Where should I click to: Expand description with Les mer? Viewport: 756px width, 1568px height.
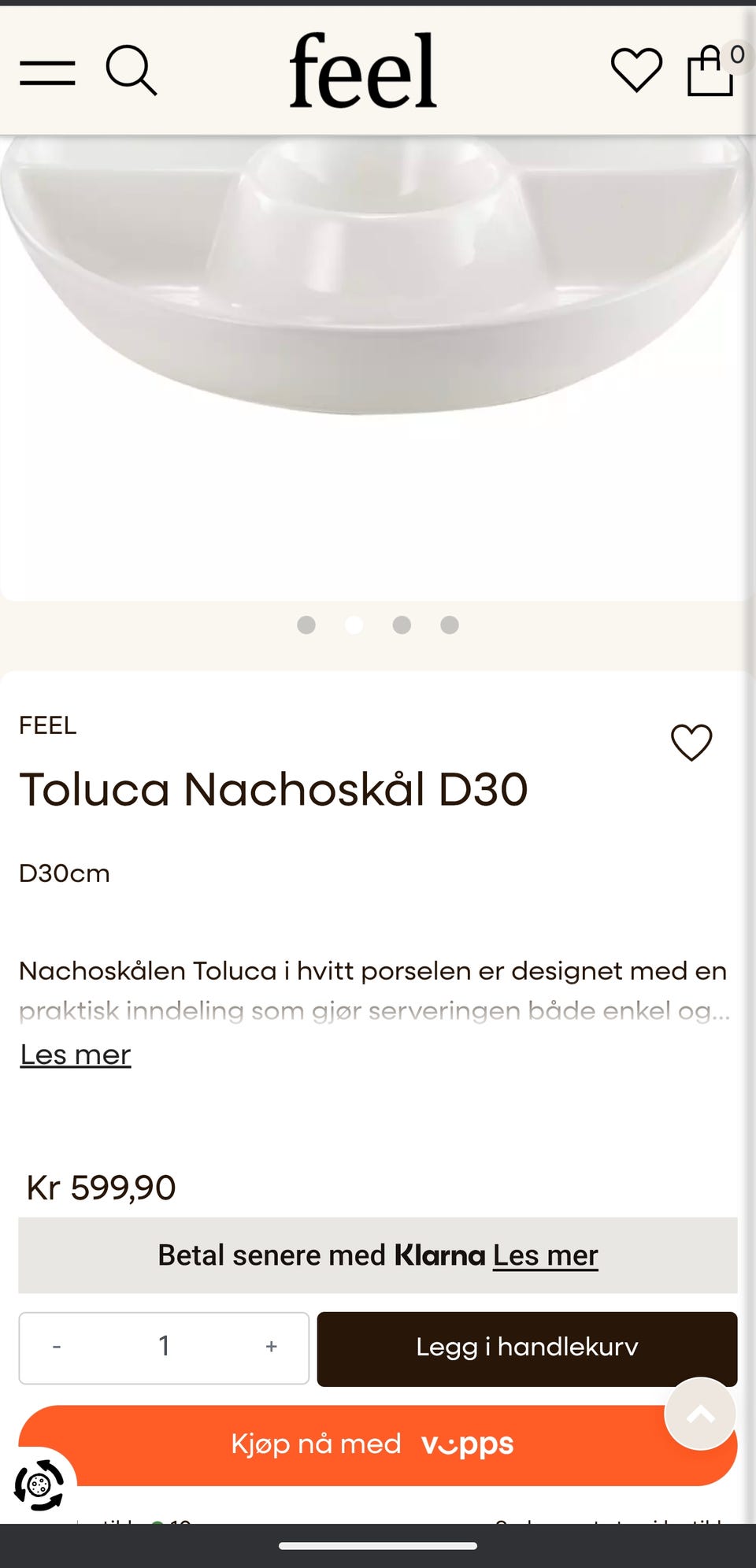pos(76,1055)
